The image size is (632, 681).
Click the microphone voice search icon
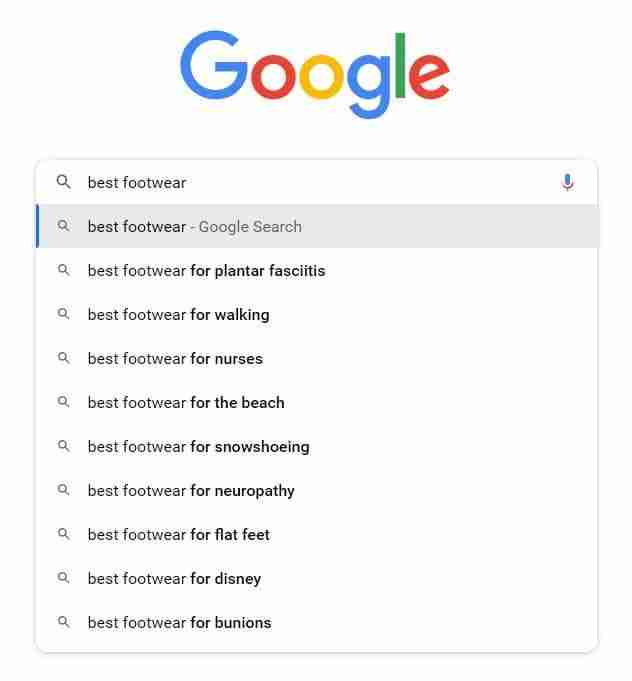coord(568,182)
